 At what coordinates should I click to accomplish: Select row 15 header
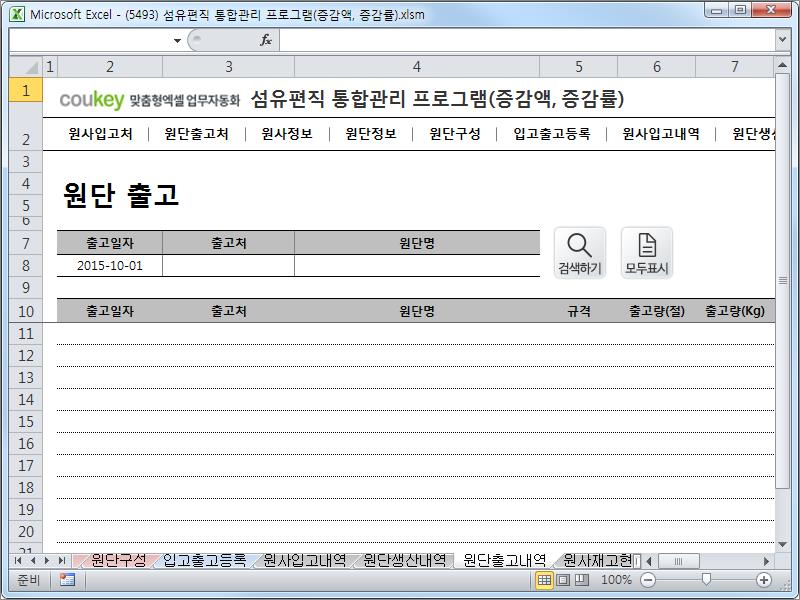pyautogui.click(x=26, y=421)
